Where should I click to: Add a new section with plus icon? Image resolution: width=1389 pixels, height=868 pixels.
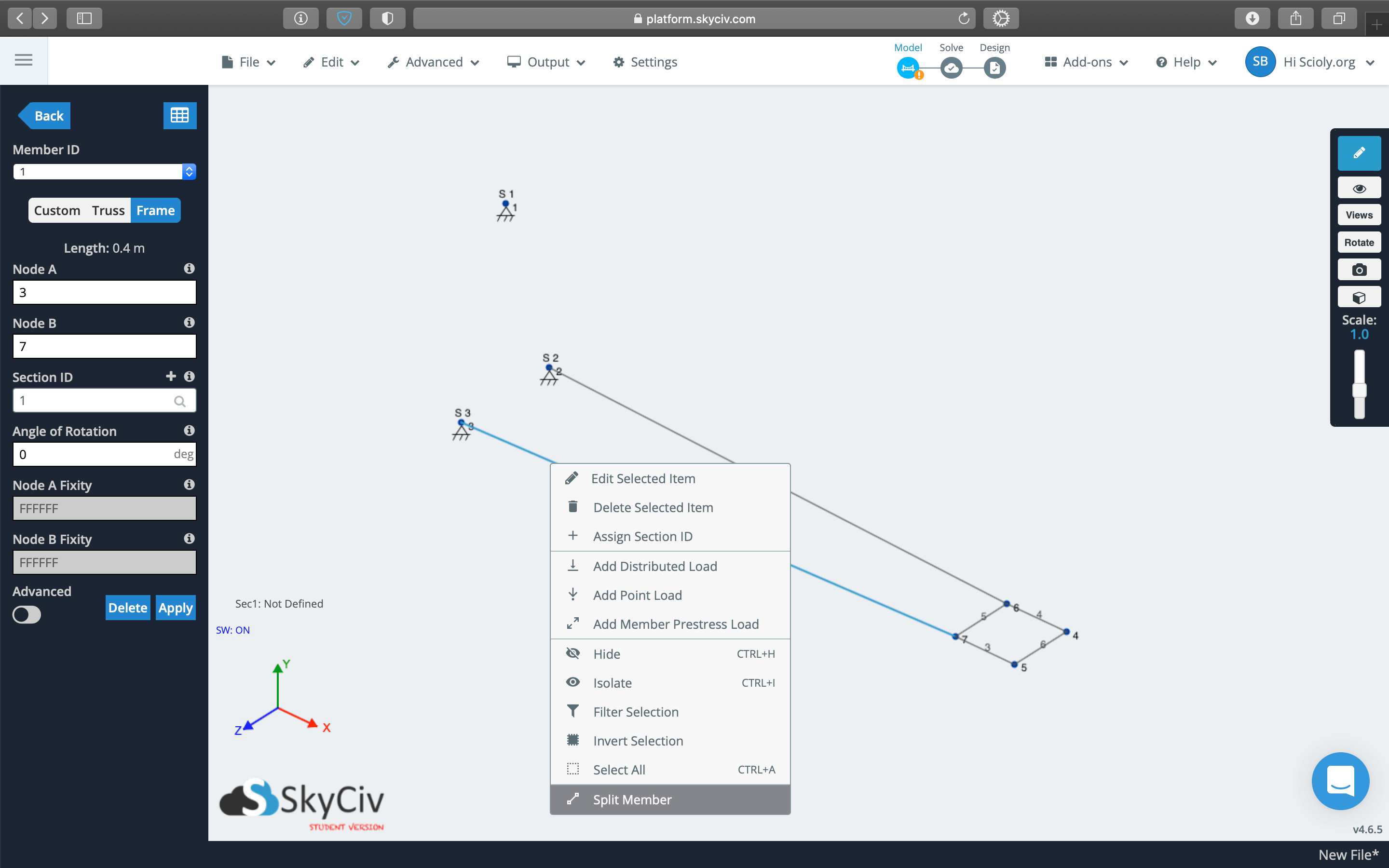click(x=170, y=376)
